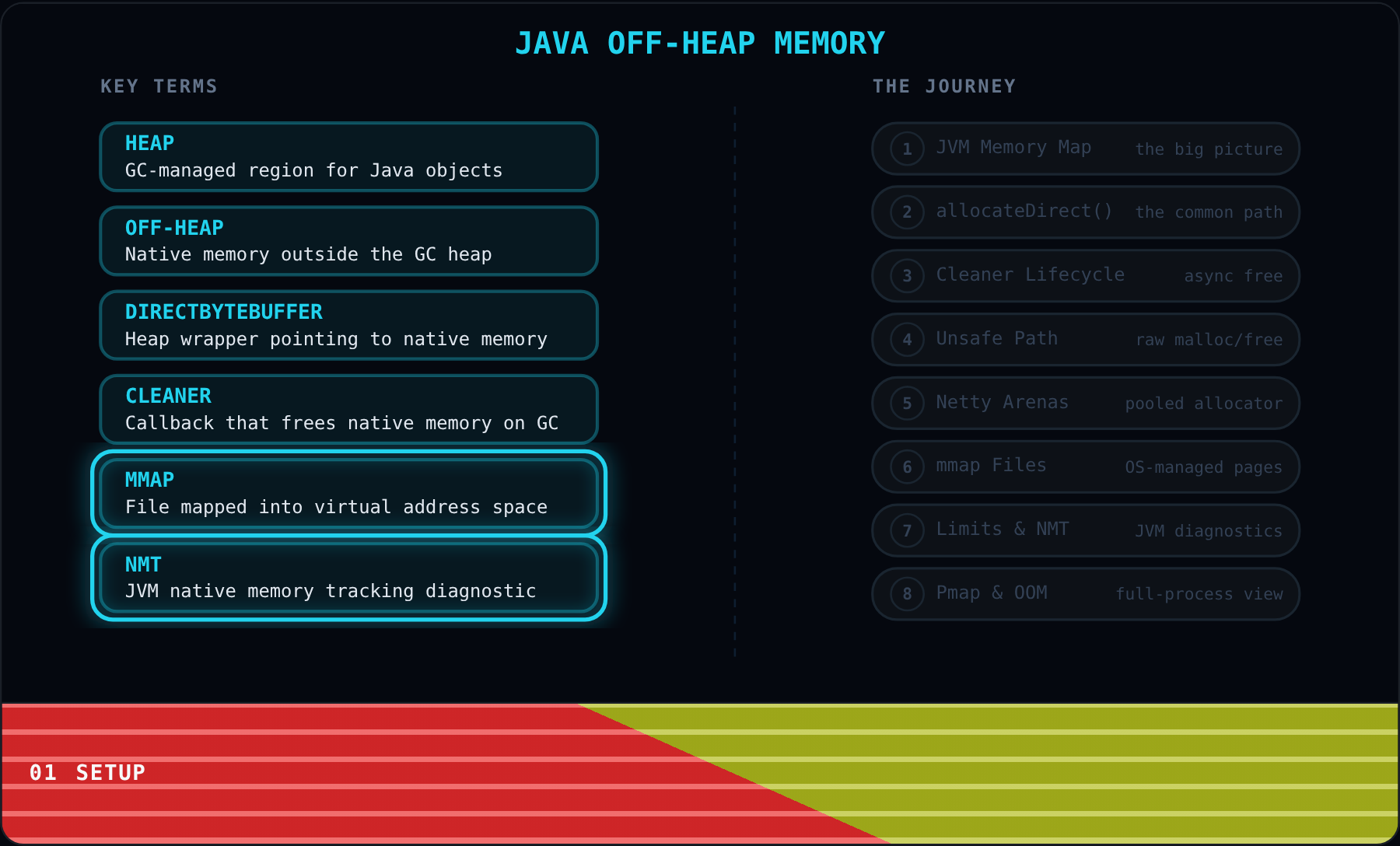Screen dimensions: 1400x846
Task: Click the number 7 circle badge
Action: tap(907, 531)
